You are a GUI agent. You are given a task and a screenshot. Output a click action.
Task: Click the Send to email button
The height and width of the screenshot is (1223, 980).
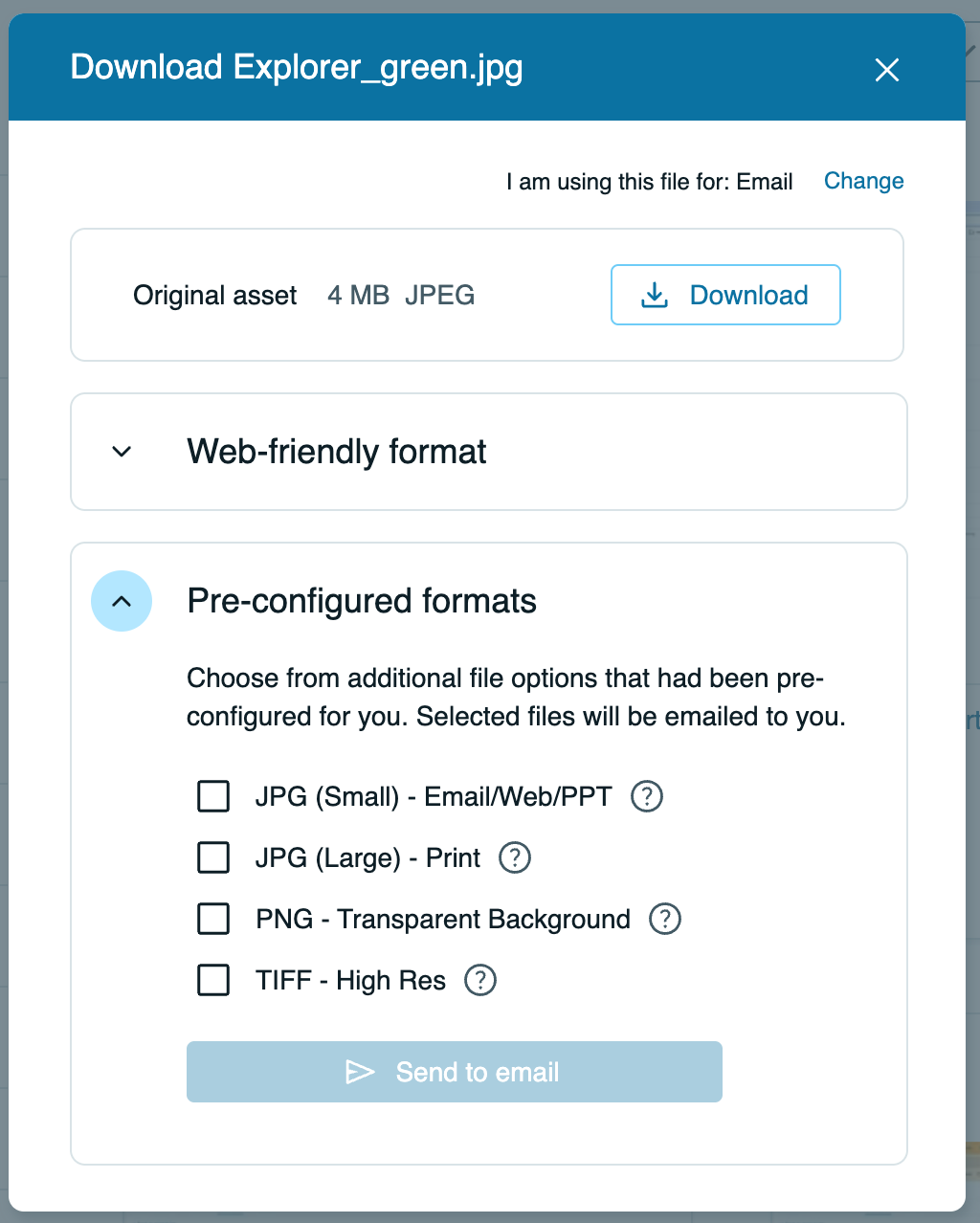click(455, 1072)
